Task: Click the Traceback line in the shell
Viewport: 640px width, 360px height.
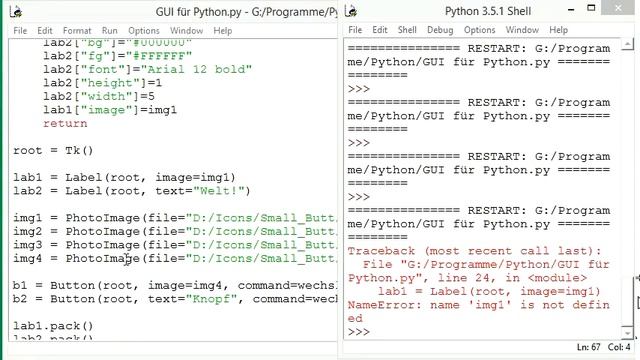Action: [474, 251]
